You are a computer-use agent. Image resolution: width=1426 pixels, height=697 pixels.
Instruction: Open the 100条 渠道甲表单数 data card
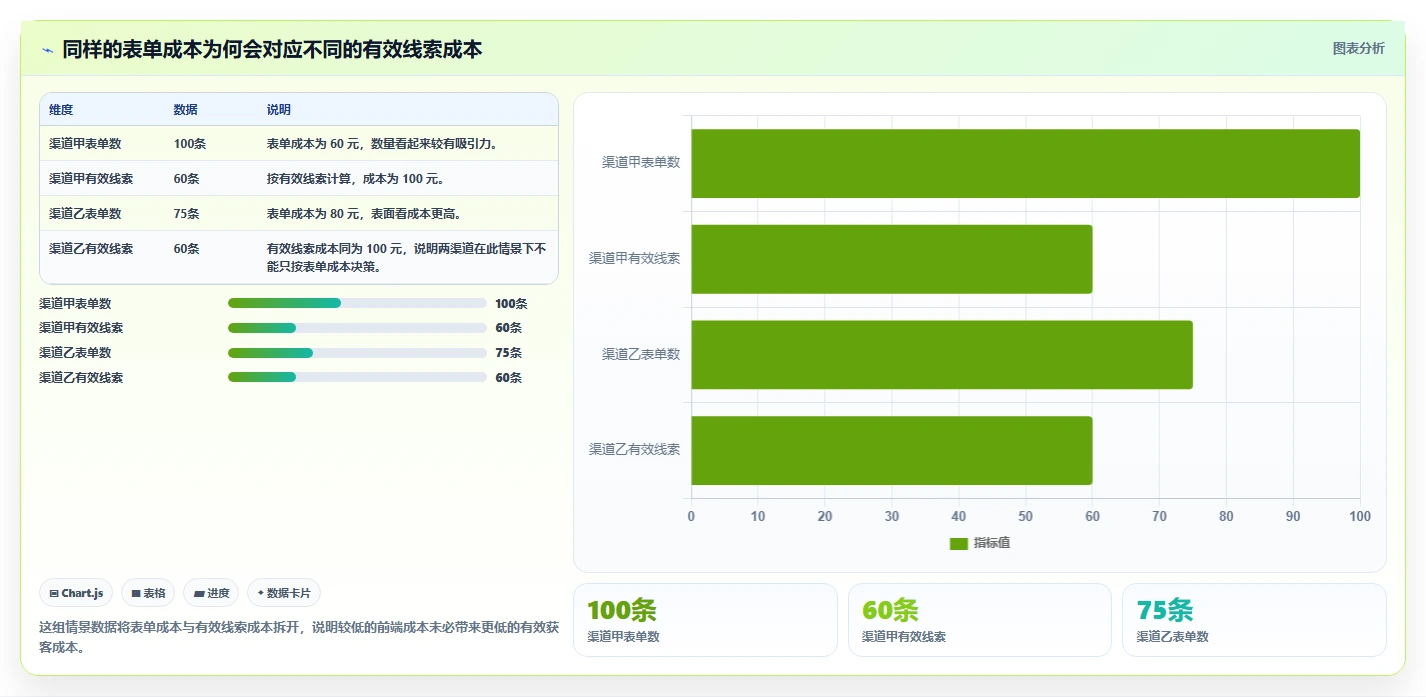click(x=705, y=620)
